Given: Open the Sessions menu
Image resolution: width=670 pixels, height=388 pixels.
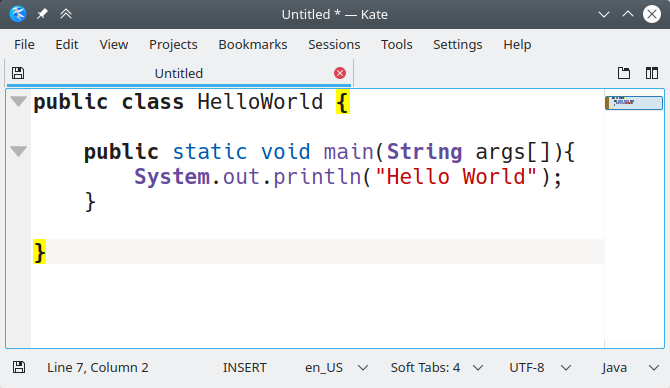Looking at the screenshot, I should pos(334,44).
